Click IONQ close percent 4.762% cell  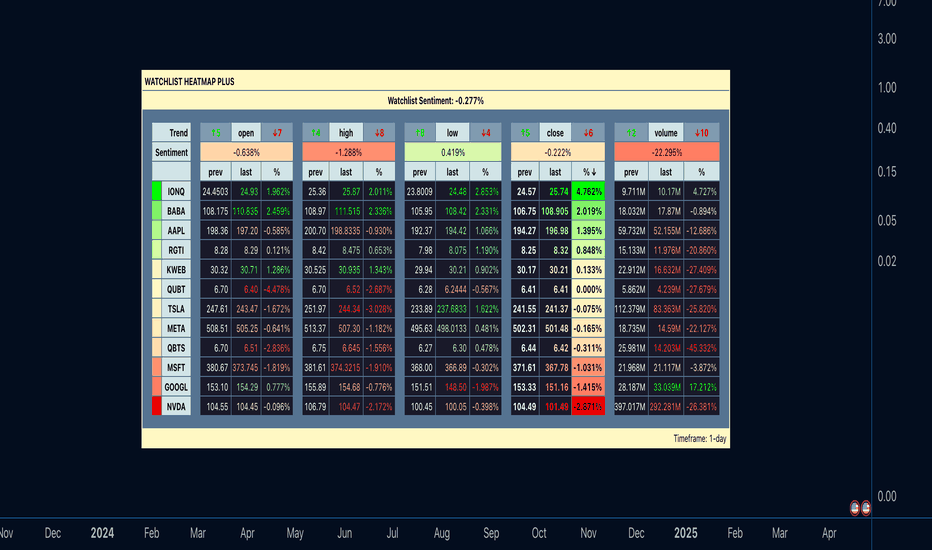coord(588,191)
